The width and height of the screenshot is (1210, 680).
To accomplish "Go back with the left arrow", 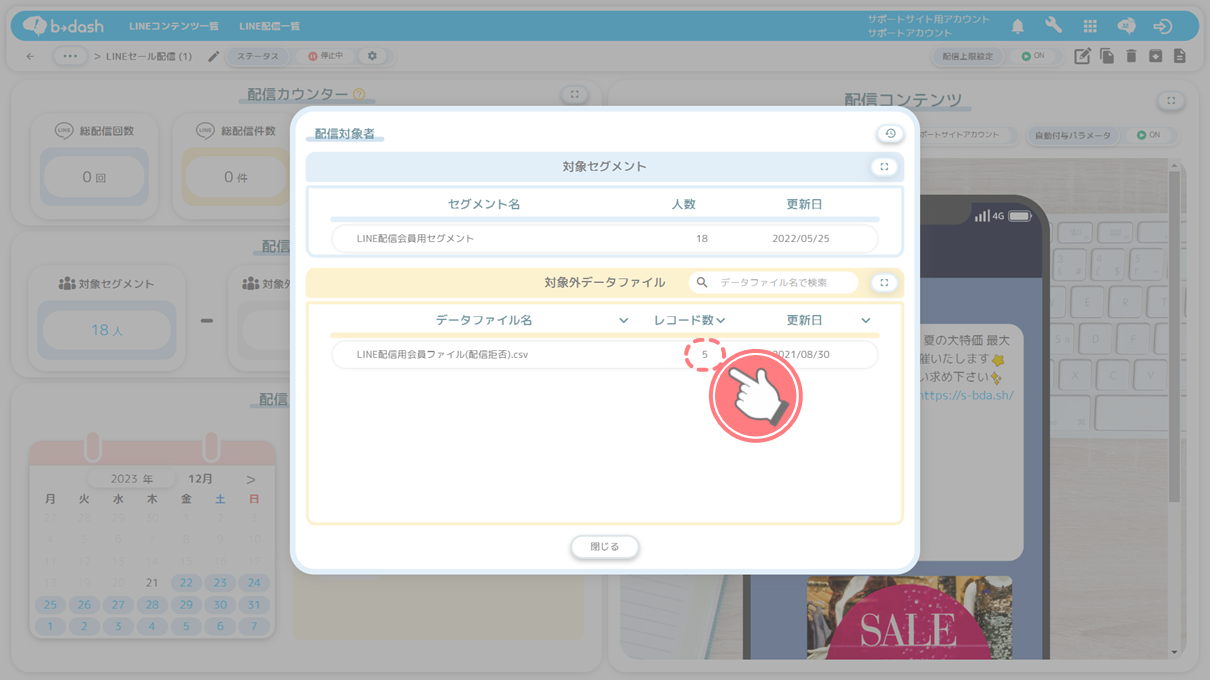I will click(x=30, y=56).
